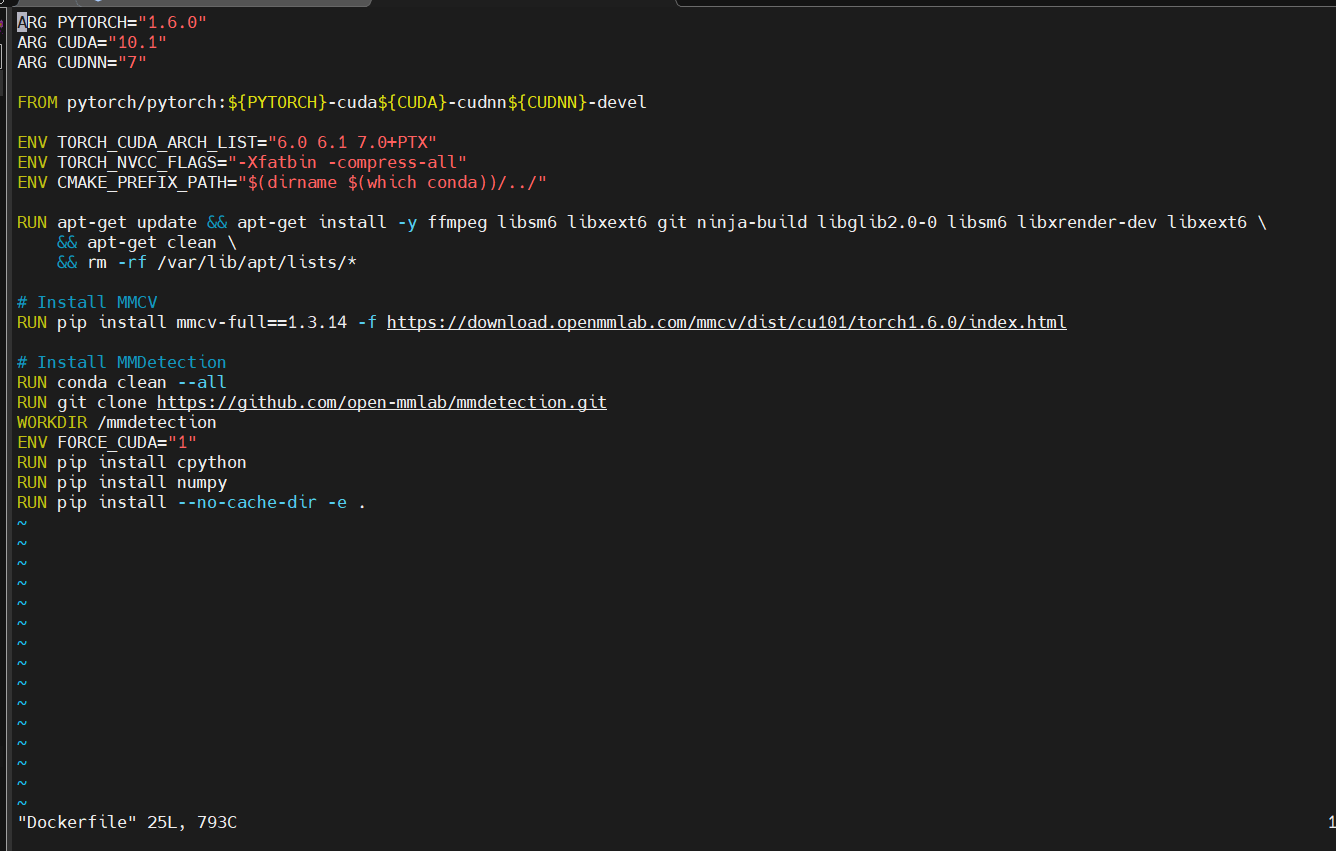The image size is (1336, 851).
Task: Click the pip install --no-cache-dir line
Action: click(x=190, y=501)
